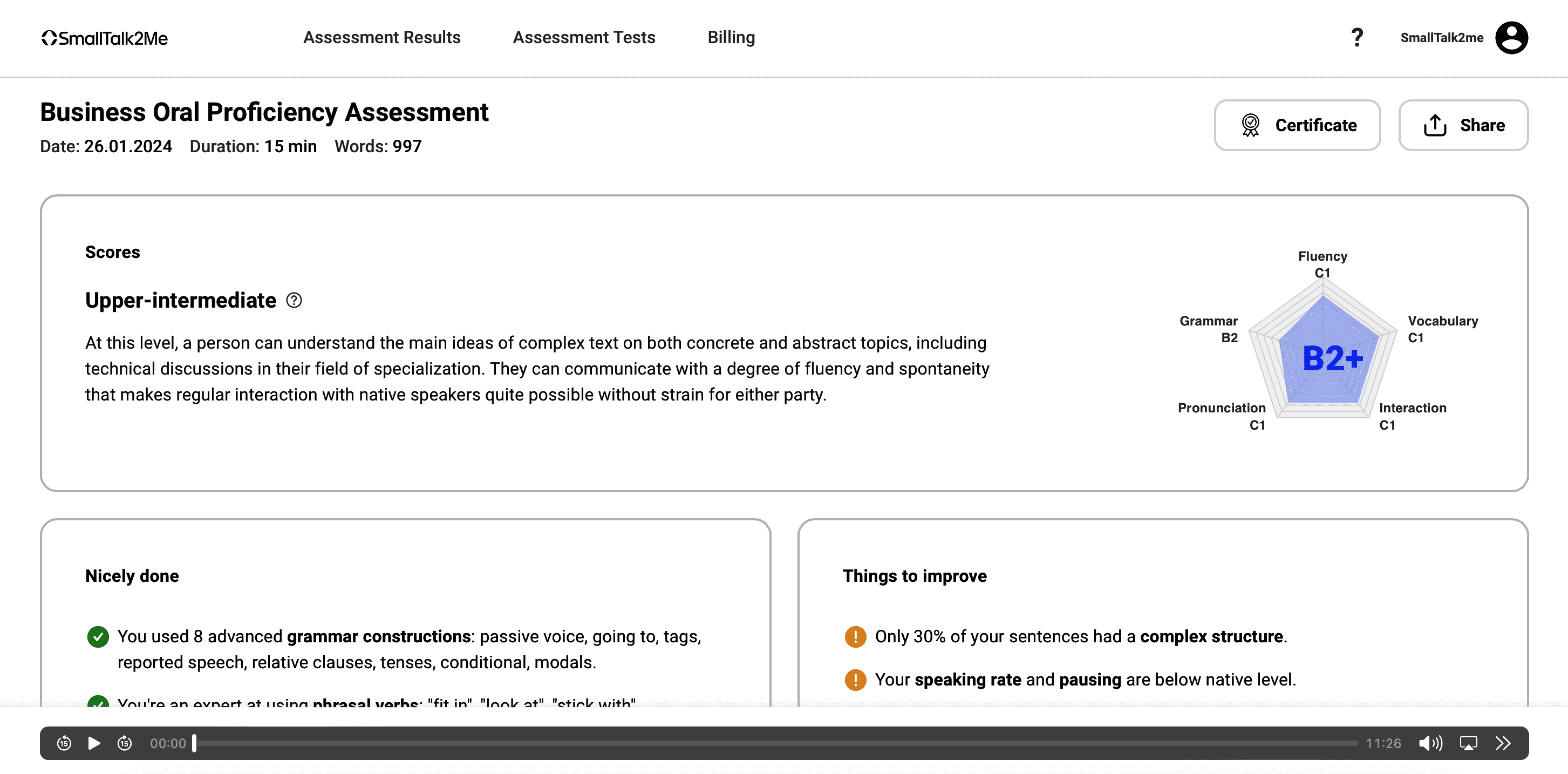This screenshot has height=774, width=1568.
Task: Click the warning icon beside complex structure tip
Action: pos(855,636)
